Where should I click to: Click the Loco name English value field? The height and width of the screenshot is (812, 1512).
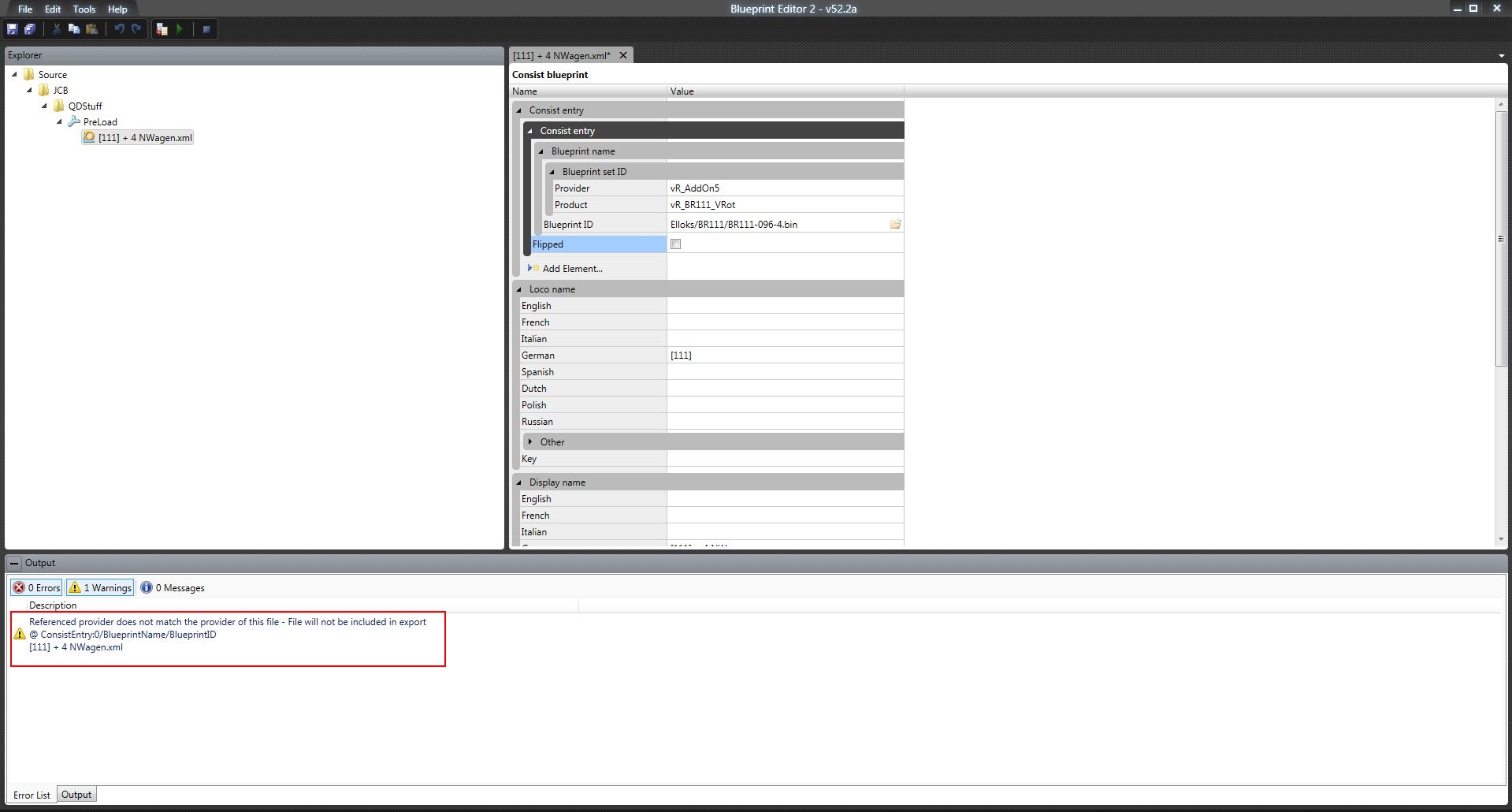click(x=785, y=306)
